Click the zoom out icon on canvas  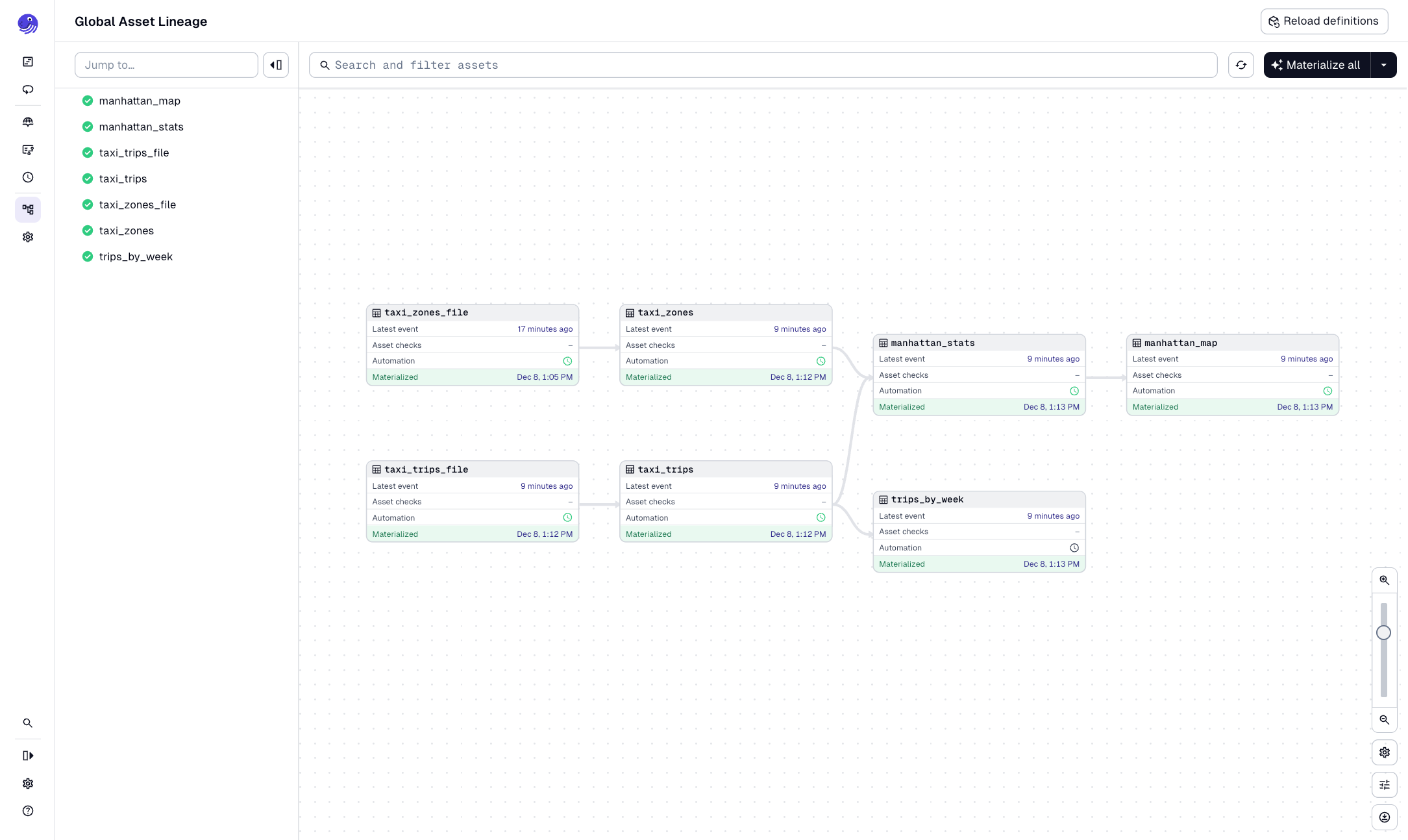pyautogui.click(x=1384, y=720)
